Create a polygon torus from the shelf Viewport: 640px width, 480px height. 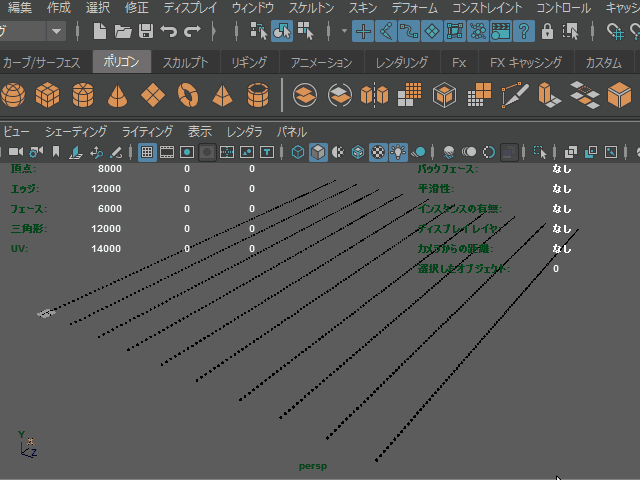188,95
